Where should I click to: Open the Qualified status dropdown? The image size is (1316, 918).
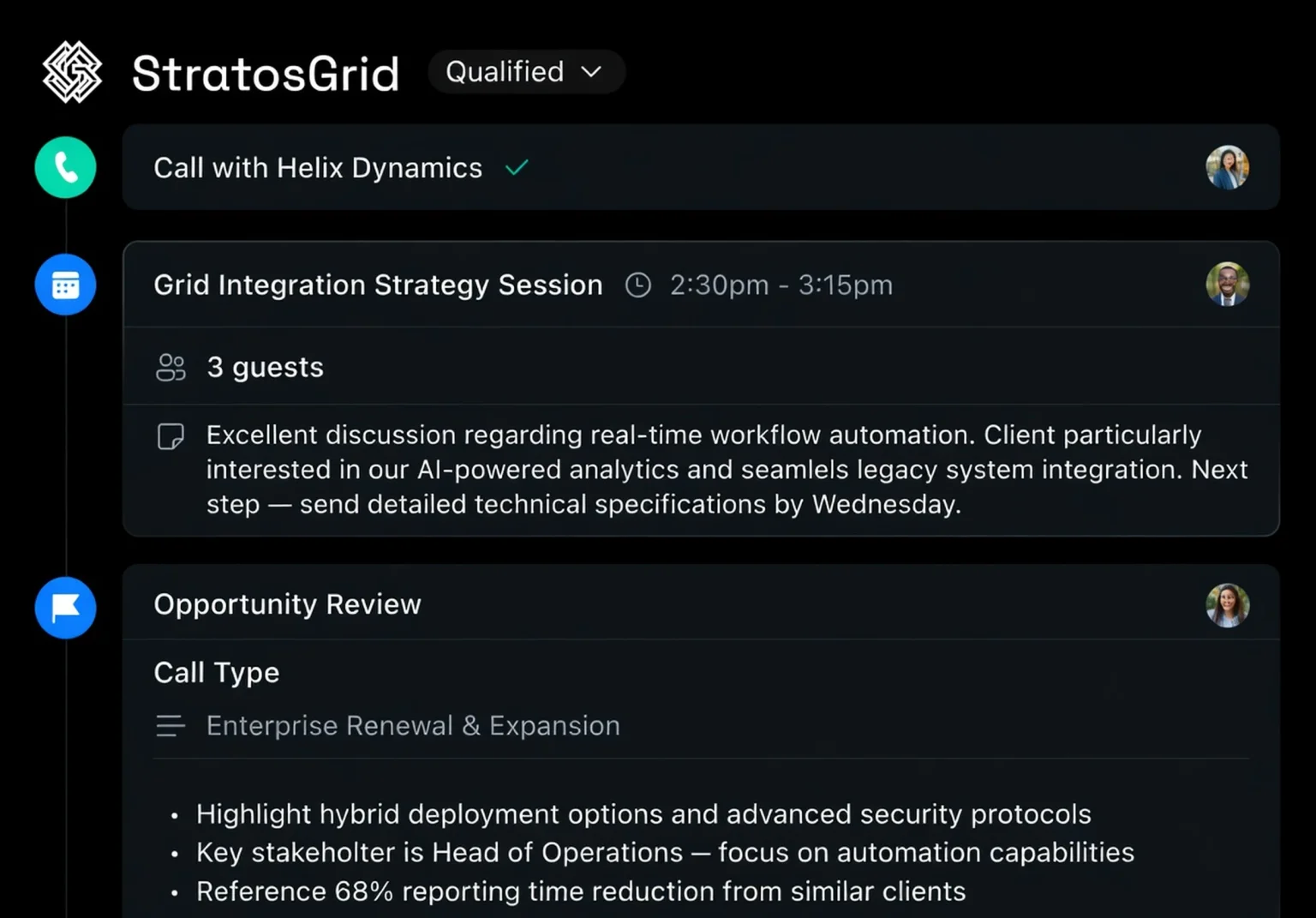pyautogui.click(x=525, y=72)
